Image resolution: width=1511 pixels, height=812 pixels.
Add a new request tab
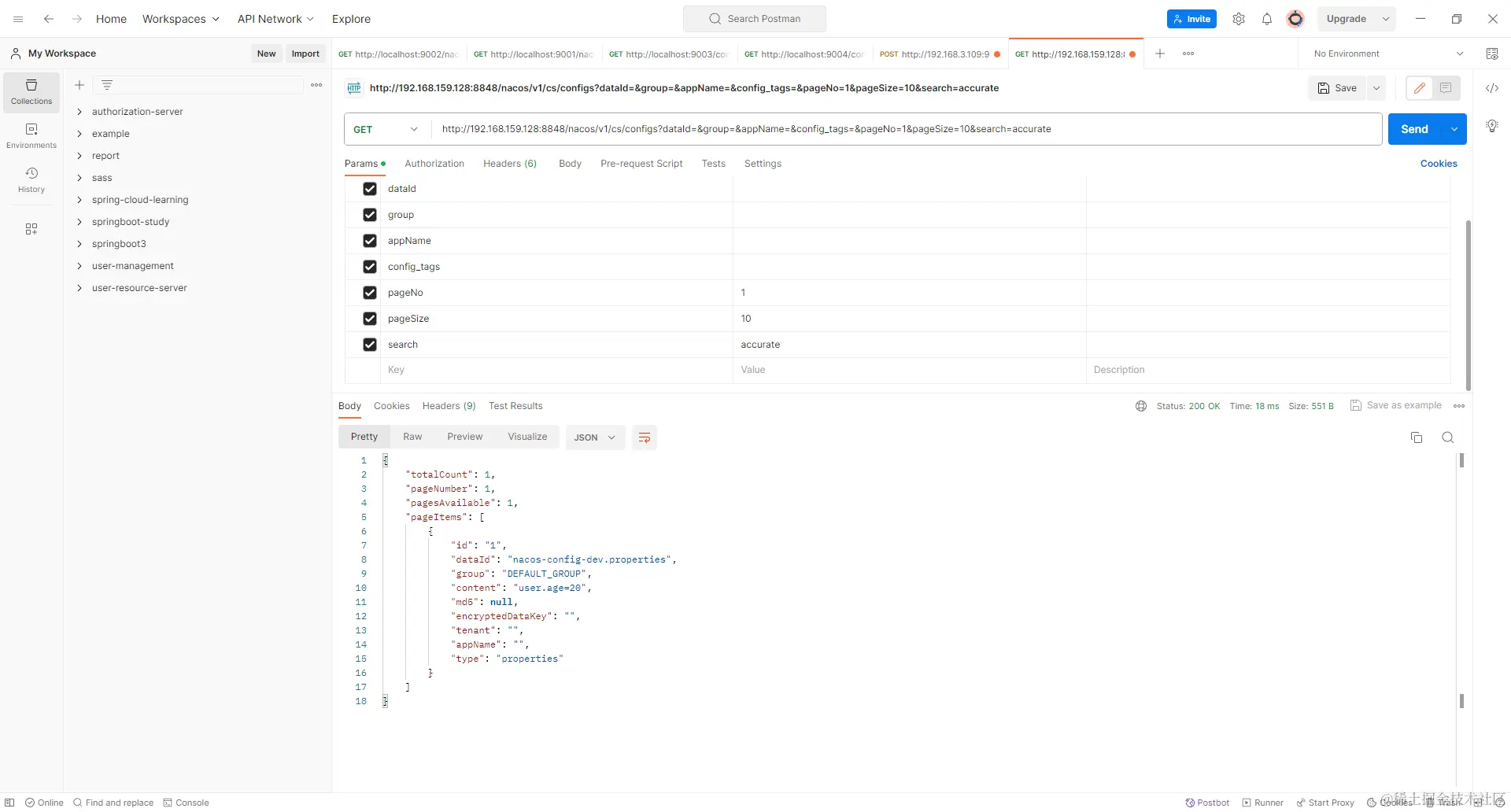1160,54
